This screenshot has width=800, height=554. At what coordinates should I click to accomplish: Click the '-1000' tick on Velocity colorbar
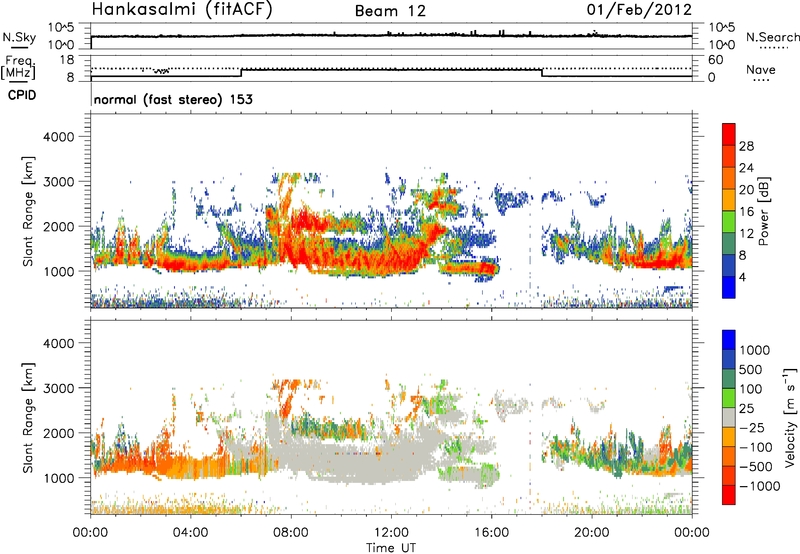pos(760,486)
